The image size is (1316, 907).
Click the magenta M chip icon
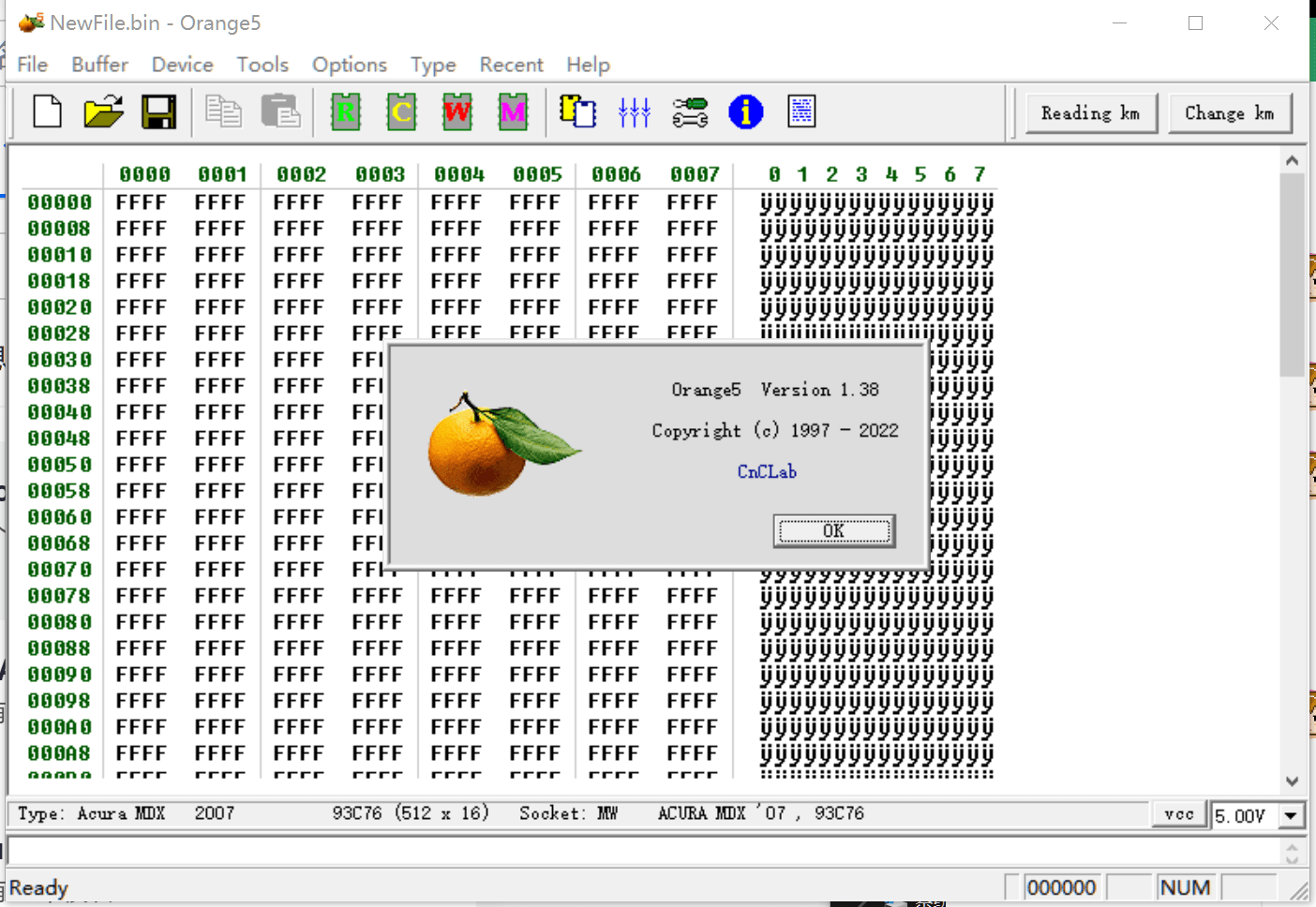513,112
